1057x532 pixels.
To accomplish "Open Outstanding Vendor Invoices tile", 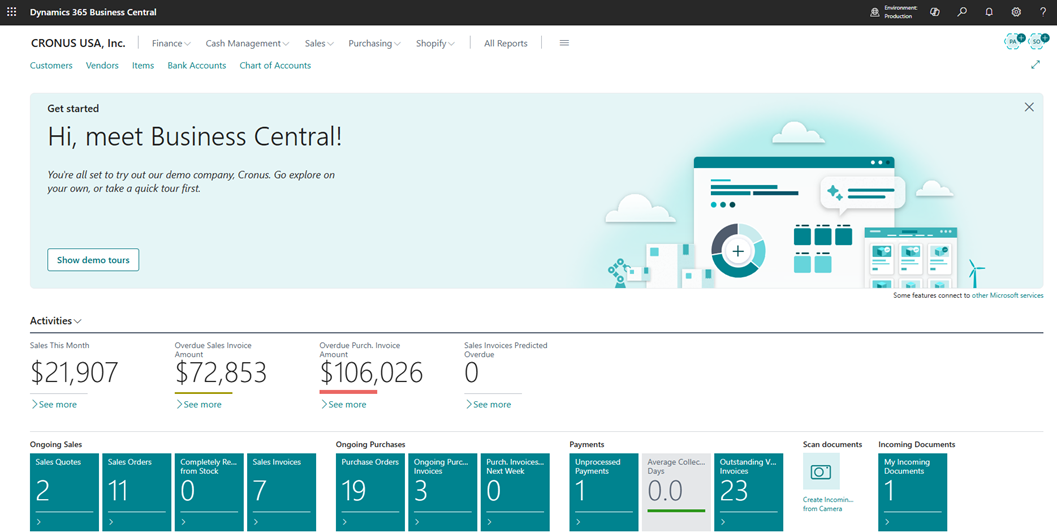I will pyautogui.click(x=749, y=492).
